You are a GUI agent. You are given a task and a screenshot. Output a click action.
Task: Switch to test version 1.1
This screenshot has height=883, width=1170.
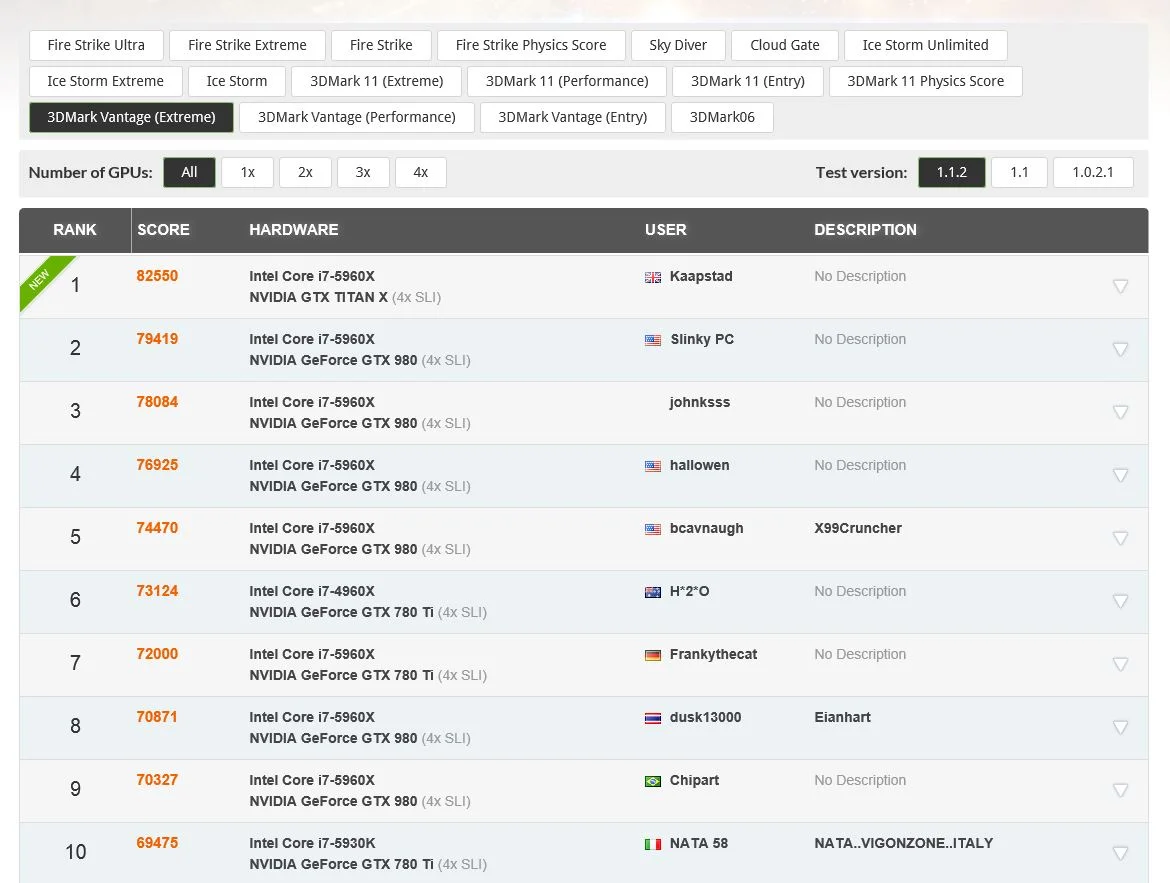tap(1019, 172)
